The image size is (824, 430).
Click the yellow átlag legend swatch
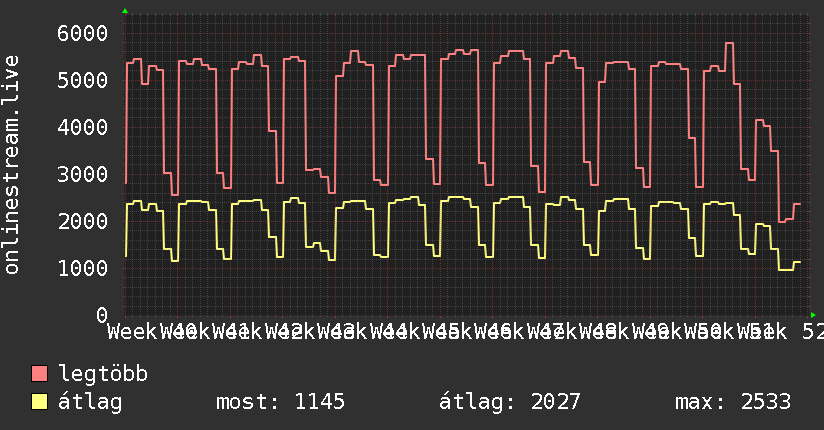[39, 401]
